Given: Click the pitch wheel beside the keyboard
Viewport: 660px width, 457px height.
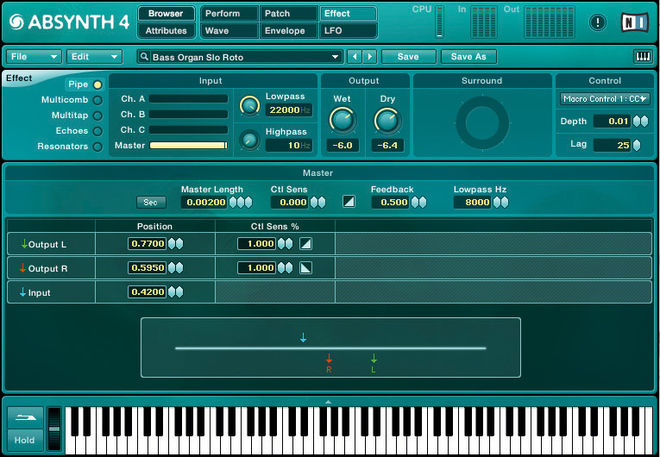Looking at the screenshot, I should click(x=54, y=428).
